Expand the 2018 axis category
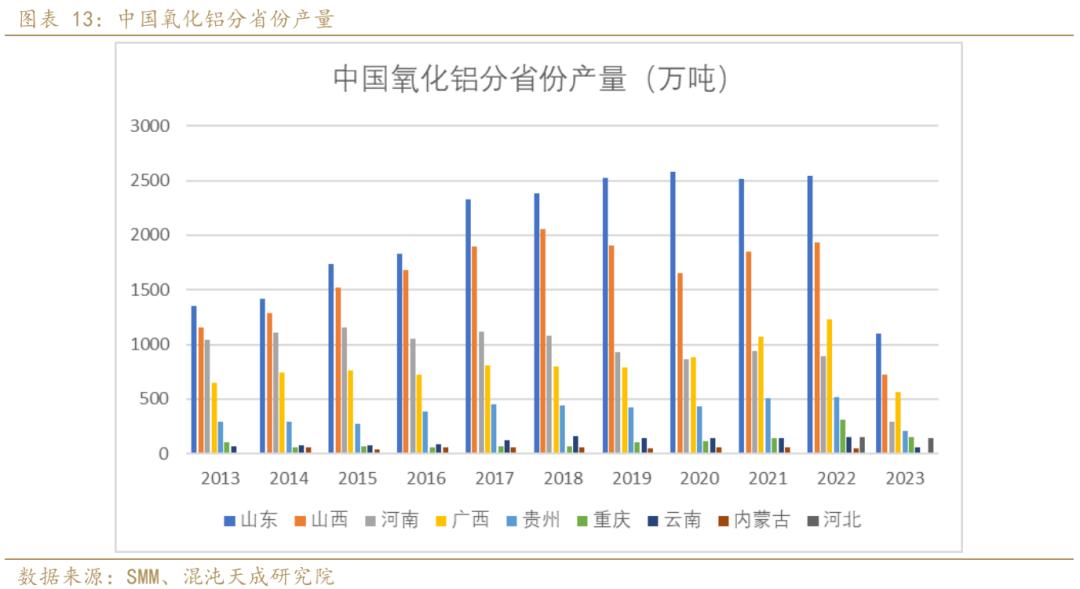1080x589 pixels. 565,478
